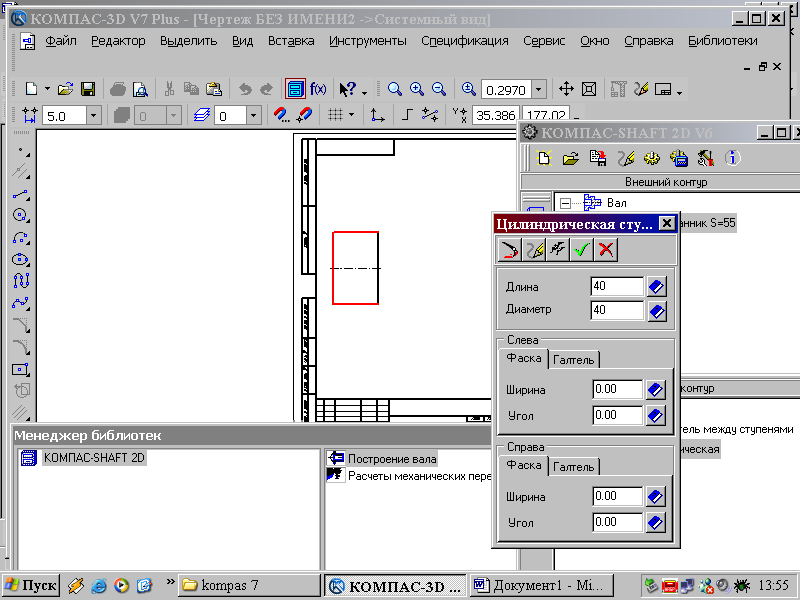Click the Пуск start button

pyautogui.click(x=31, y=585)
